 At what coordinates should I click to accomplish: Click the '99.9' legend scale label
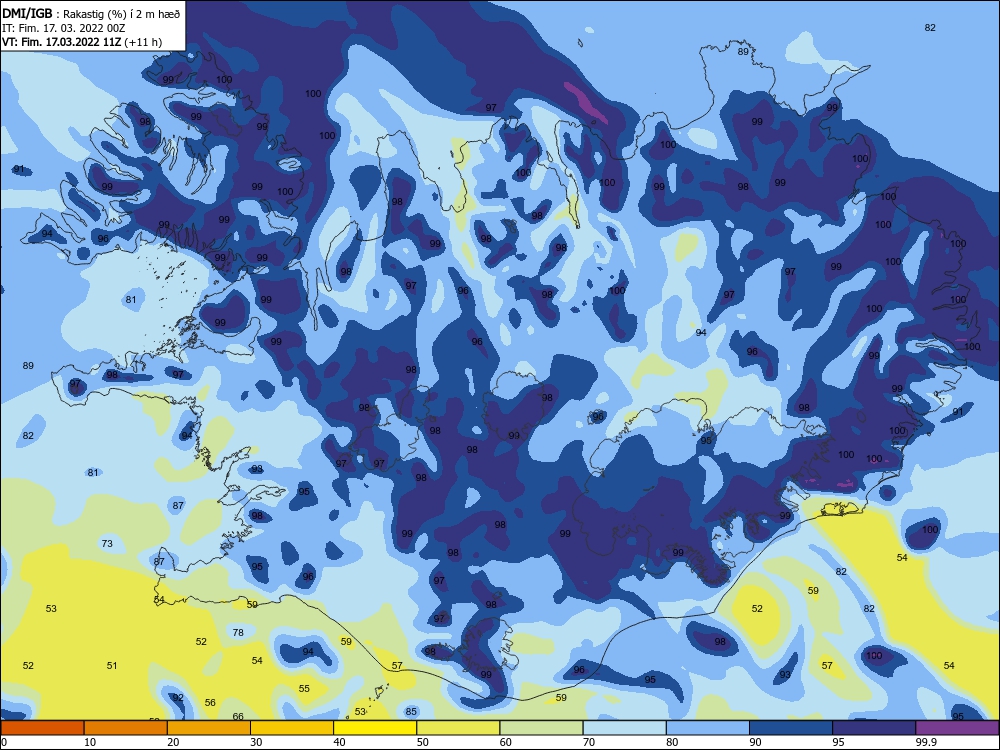pyautogui.click(x=925, y=742)
